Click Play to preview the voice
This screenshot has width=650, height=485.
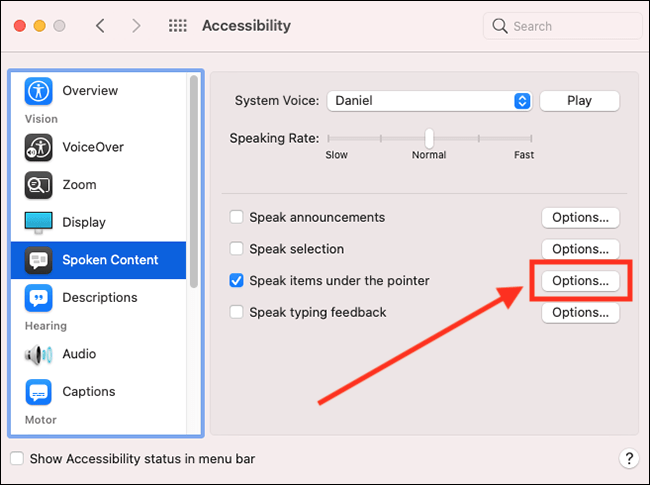click(x=580, y=101)
